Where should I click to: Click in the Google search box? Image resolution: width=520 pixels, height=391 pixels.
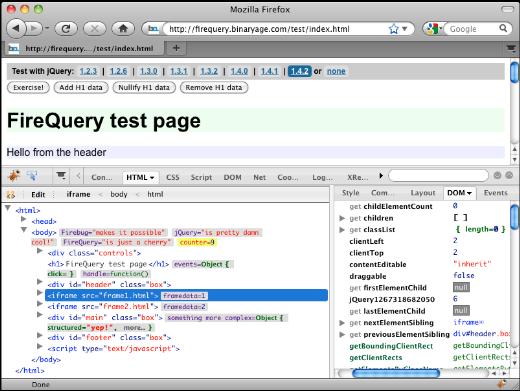472,29
